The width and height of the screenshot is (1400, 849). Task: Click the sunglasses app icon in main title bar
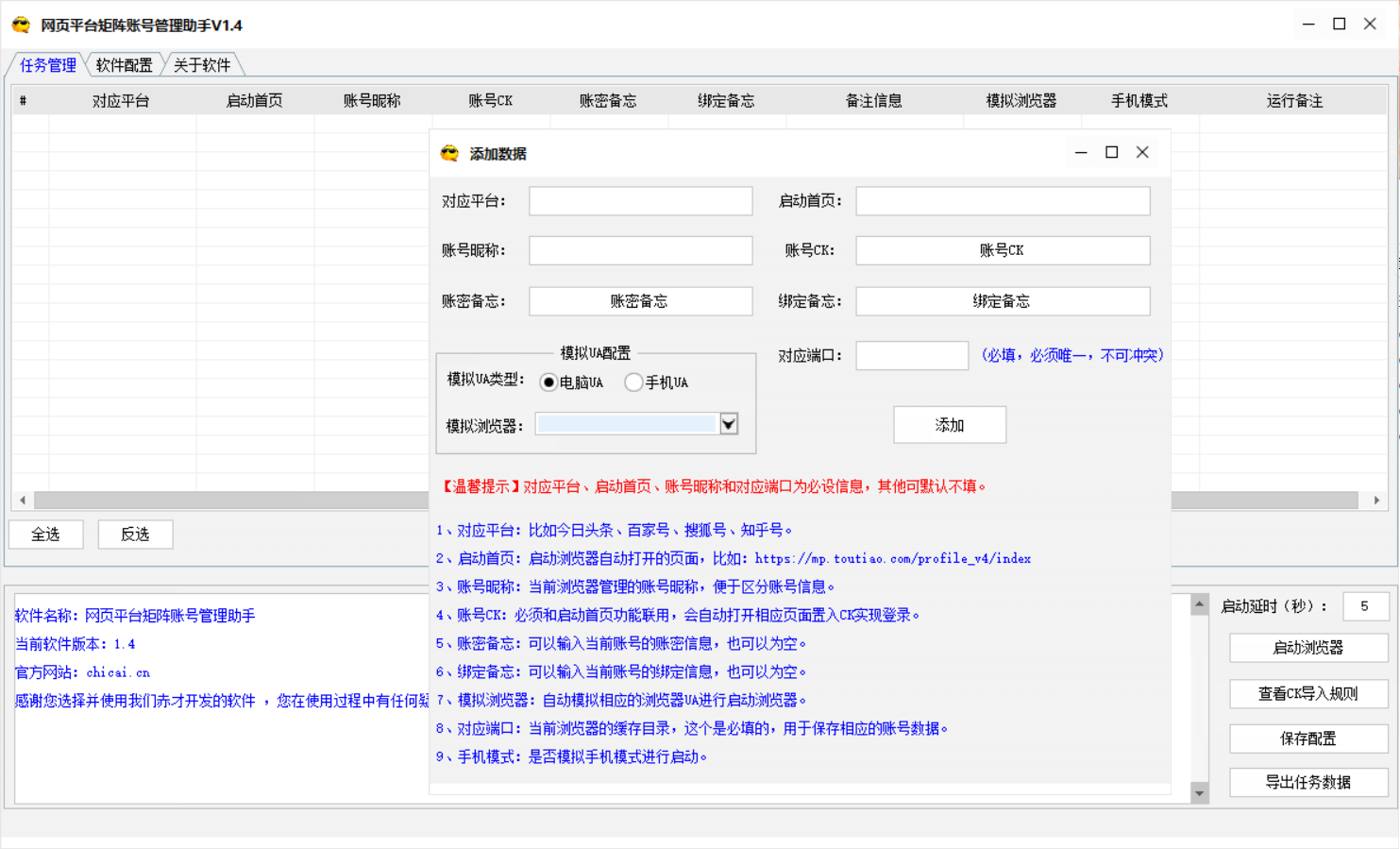point(21,25)
